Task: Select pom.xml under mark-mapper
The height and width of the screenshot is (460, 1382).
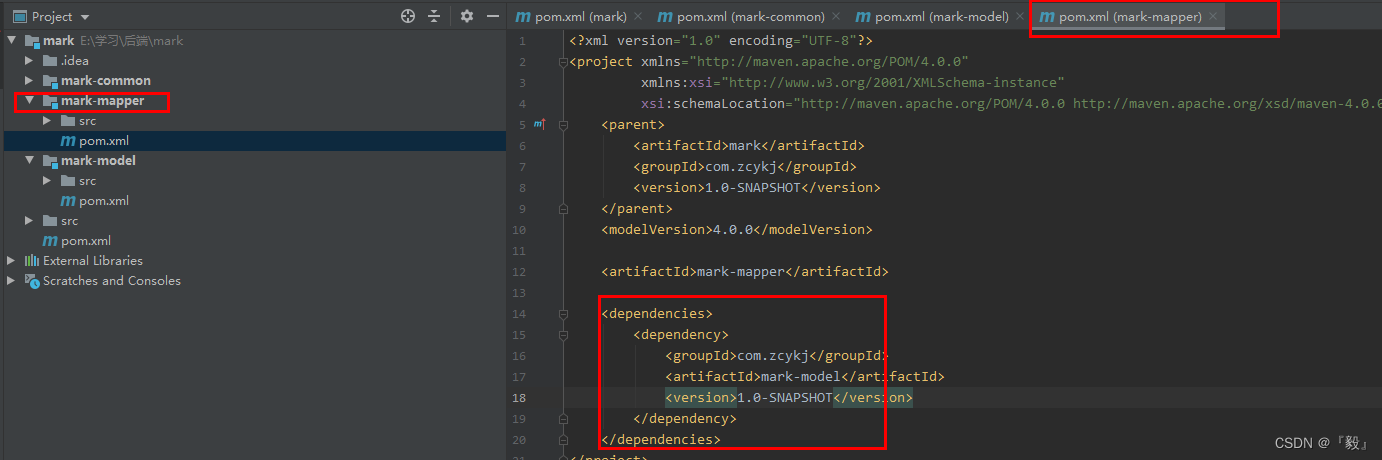Action: [x=103, y=141]
